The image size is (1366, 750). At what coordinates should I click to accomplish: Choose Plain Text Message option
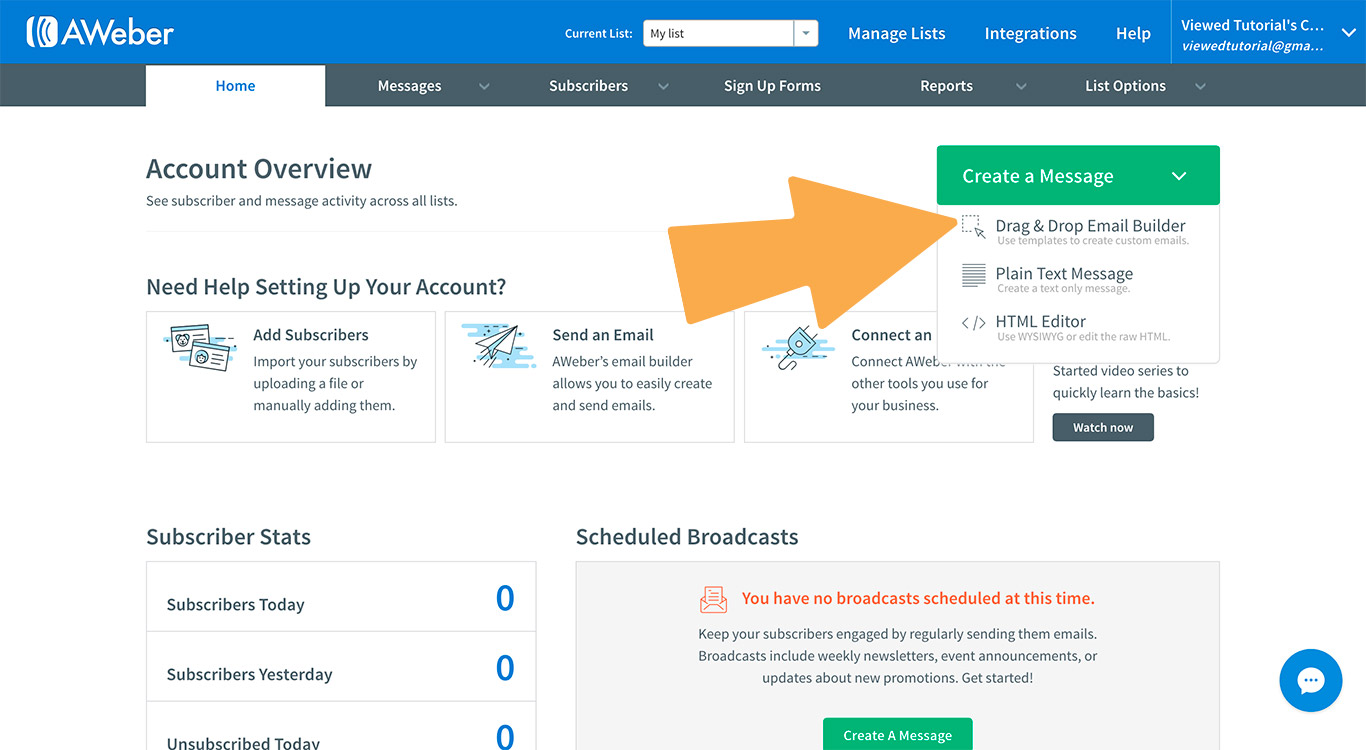click(x=1078, y=279)
